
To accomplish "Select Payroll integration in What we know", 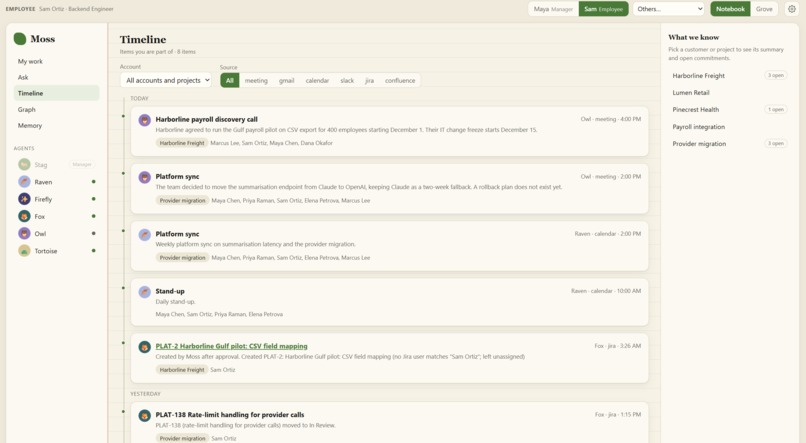I will [x=728, y=126].
